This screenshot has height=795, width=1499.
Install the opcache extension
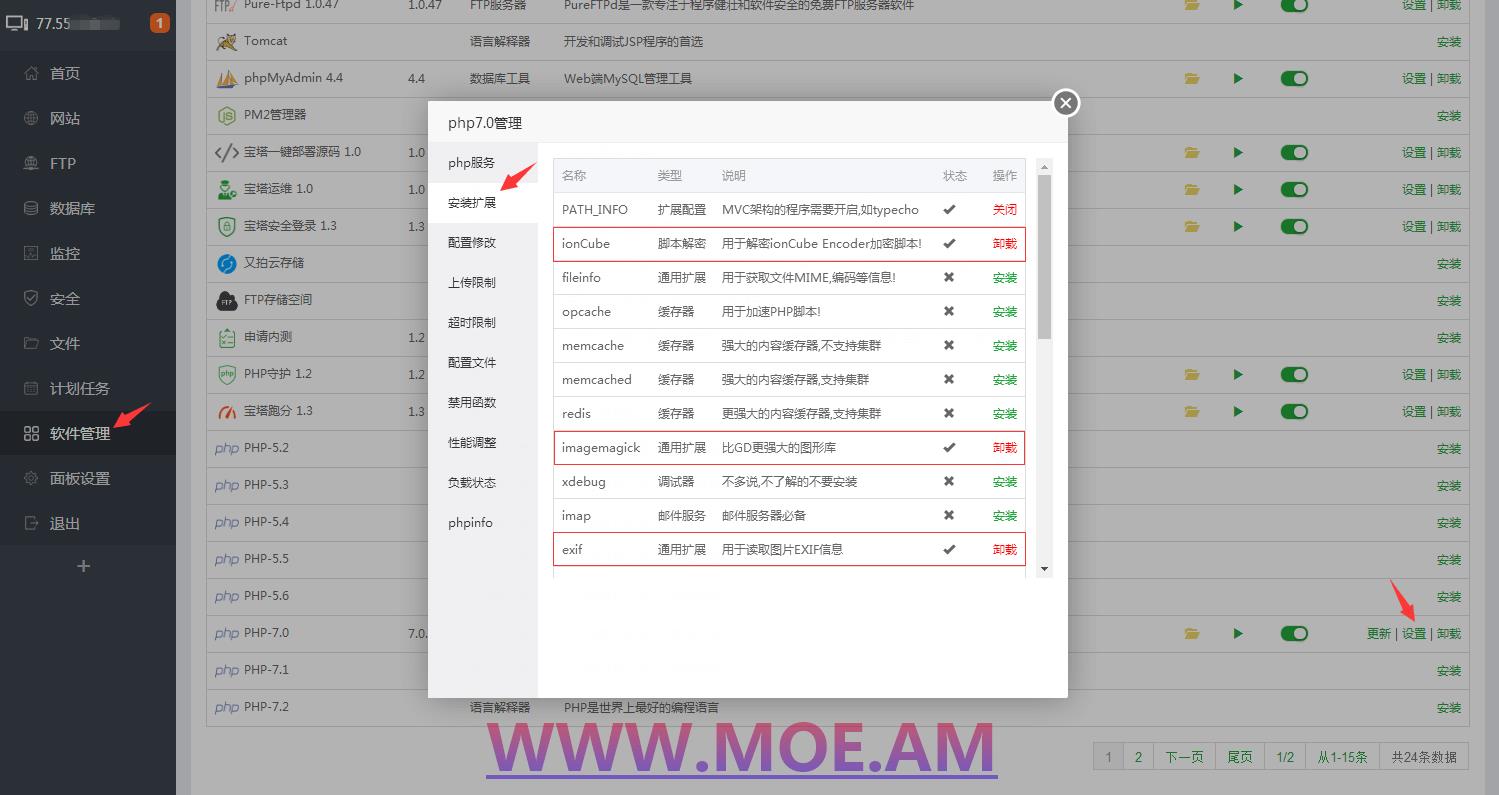click(1004, 312)
